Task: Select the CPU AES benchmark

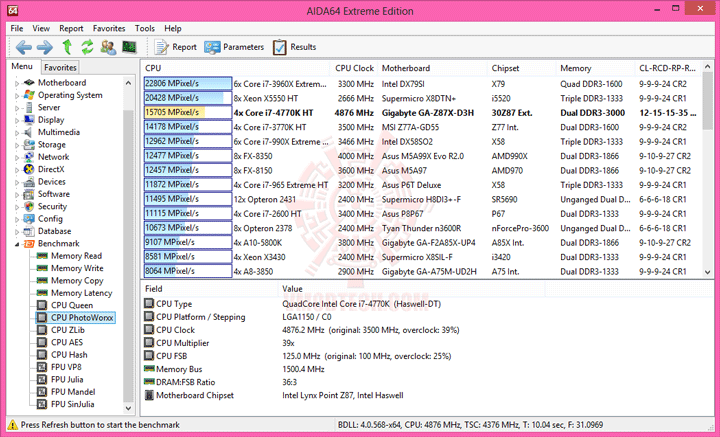Action: click(67, 342)
